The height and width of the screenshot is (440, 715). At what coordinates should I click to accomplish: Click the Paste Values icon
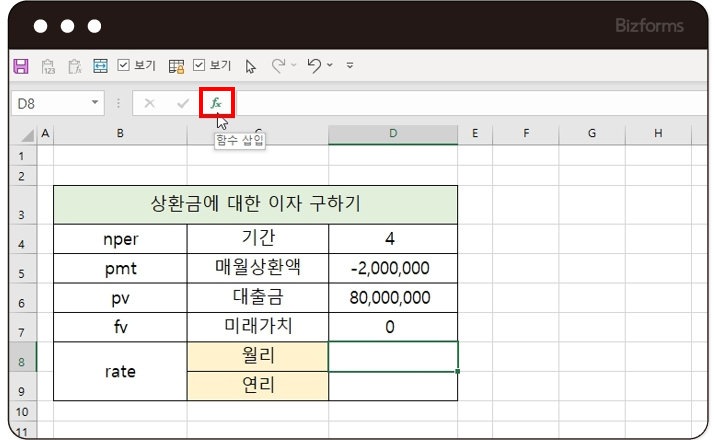48,66
